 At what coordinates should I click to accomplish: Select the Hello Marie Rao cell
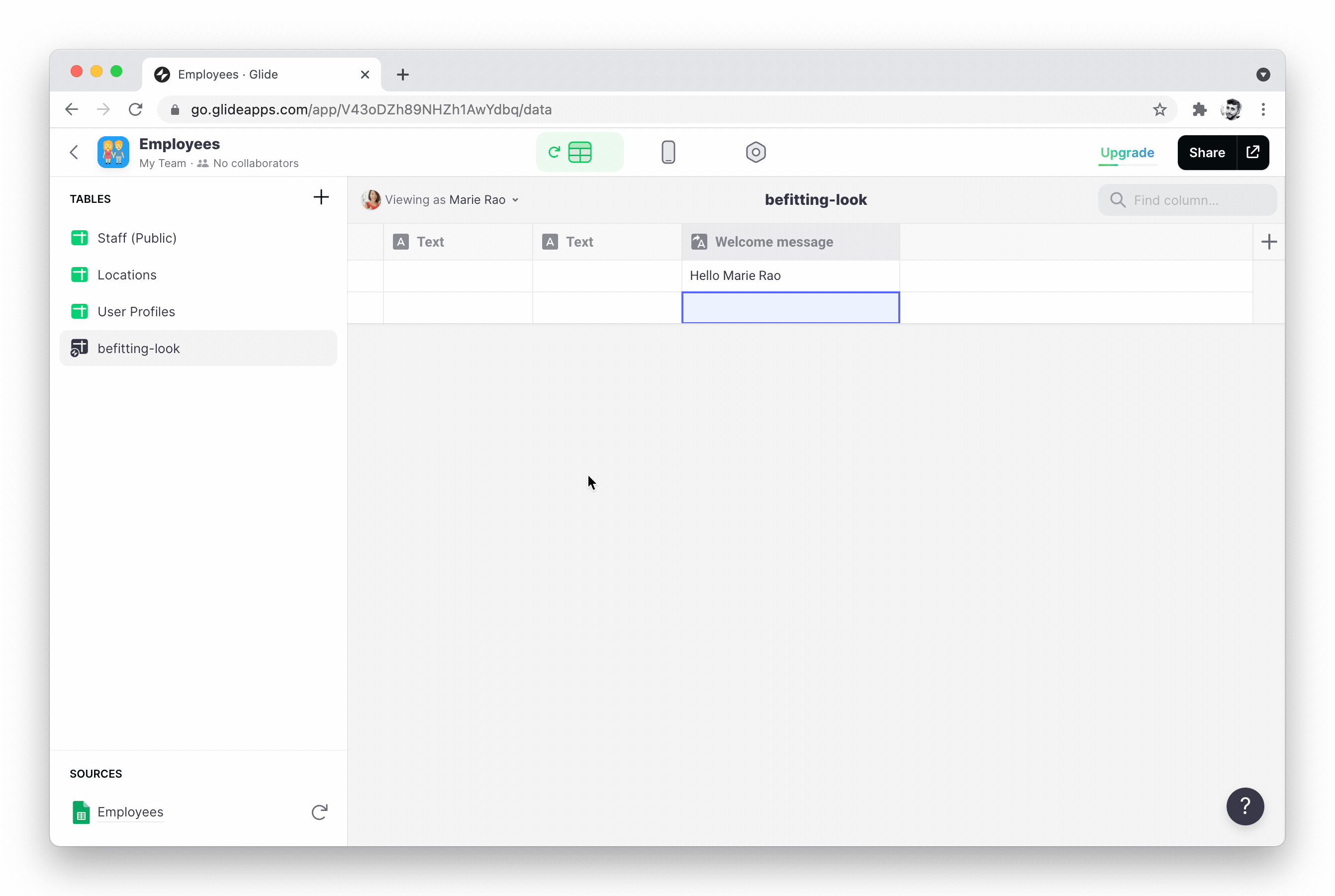point(790,275)
